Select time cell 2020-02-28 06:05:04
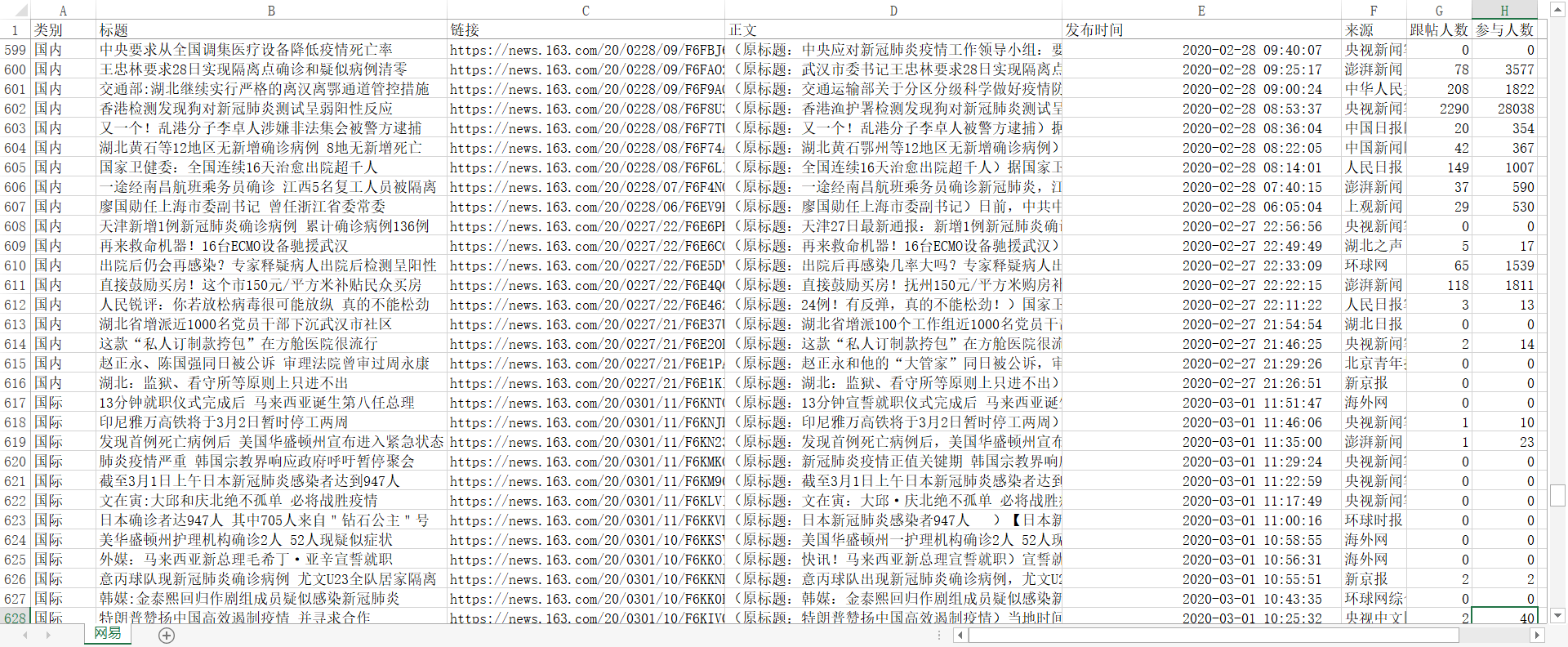Viewport: 1568px width, 647px height. click(1201, 207)
